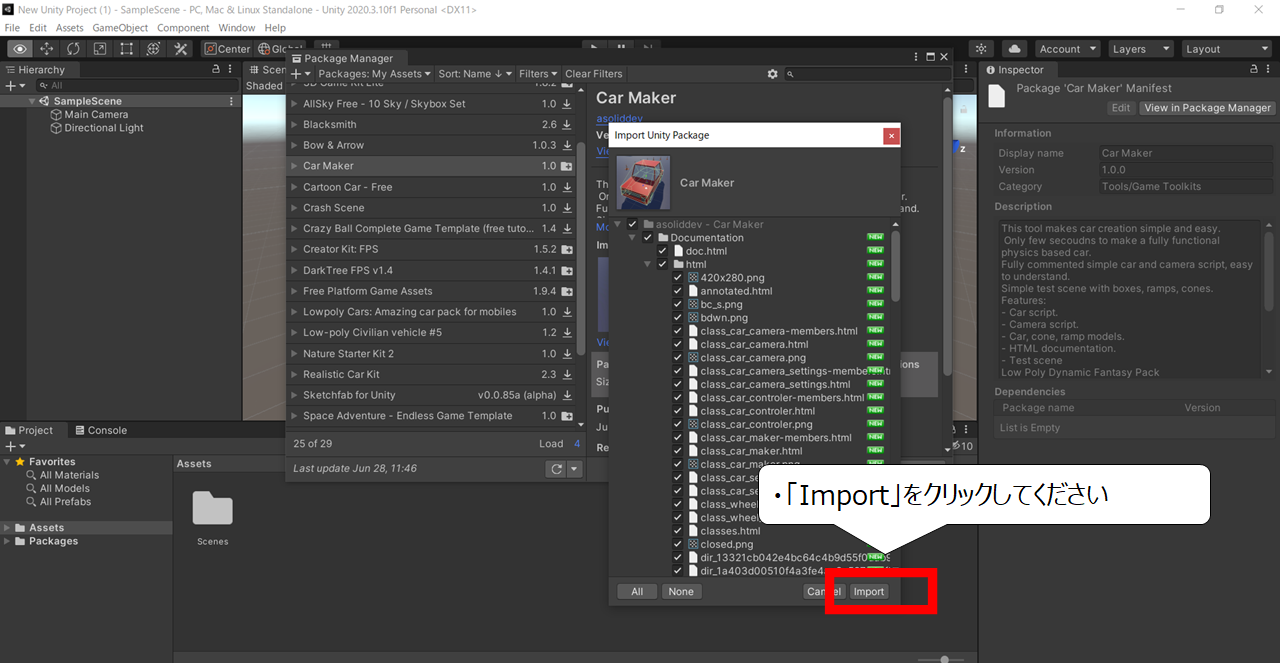Screen dimensions: 1280x663
Task: Select the View (eye) tool in the toolbar
Action: [x=20, y=49]
